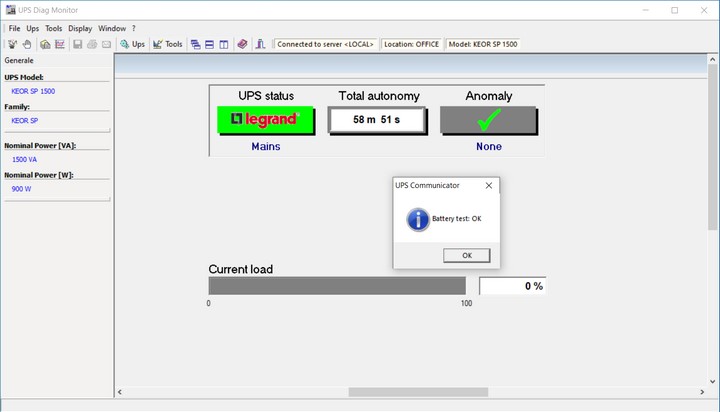Click the Legrand UPS status logo
Image resolution: width=720 pixels, height=412 pixels.
(x=266, y=120)
